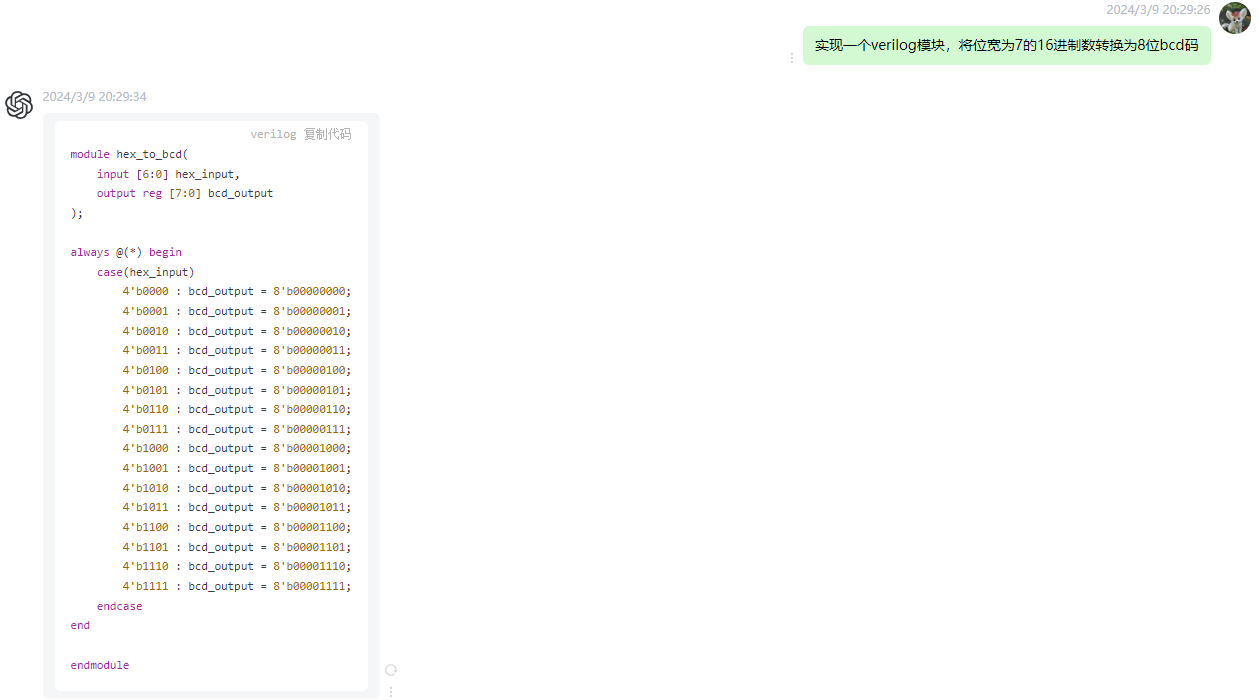Open three-dot menu beside the user message

pos(792,58)
